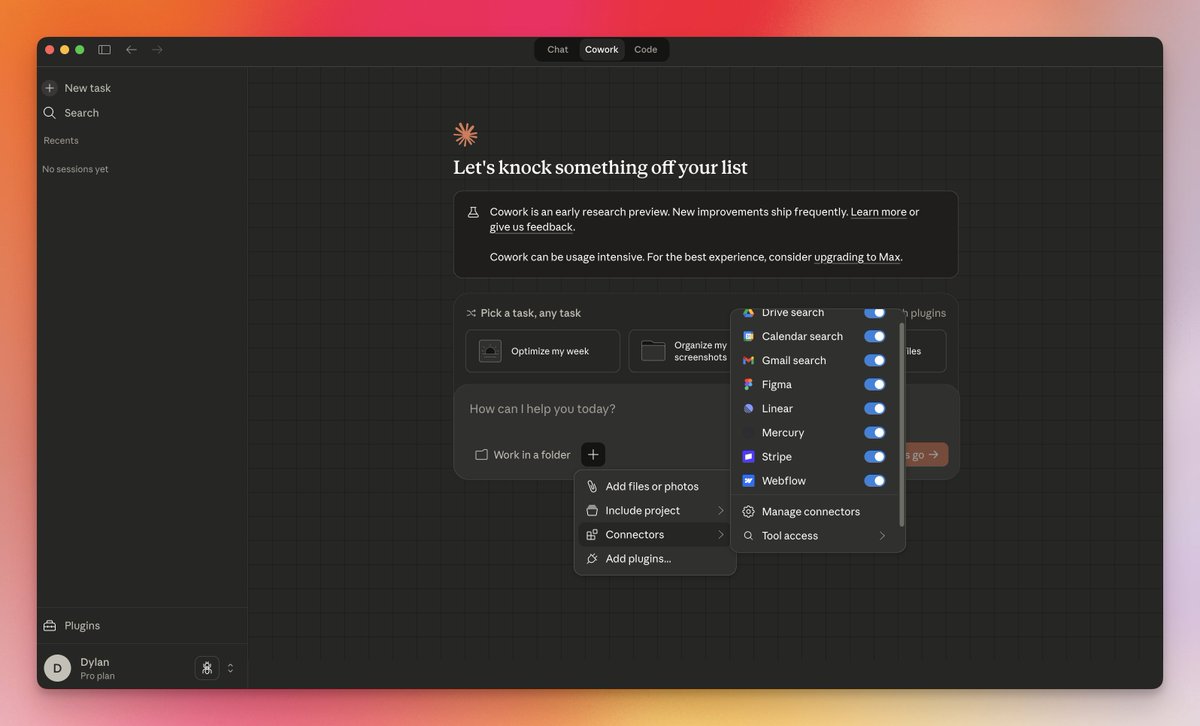Click the Figma connector icon
1200x726 pixels.
748,385
